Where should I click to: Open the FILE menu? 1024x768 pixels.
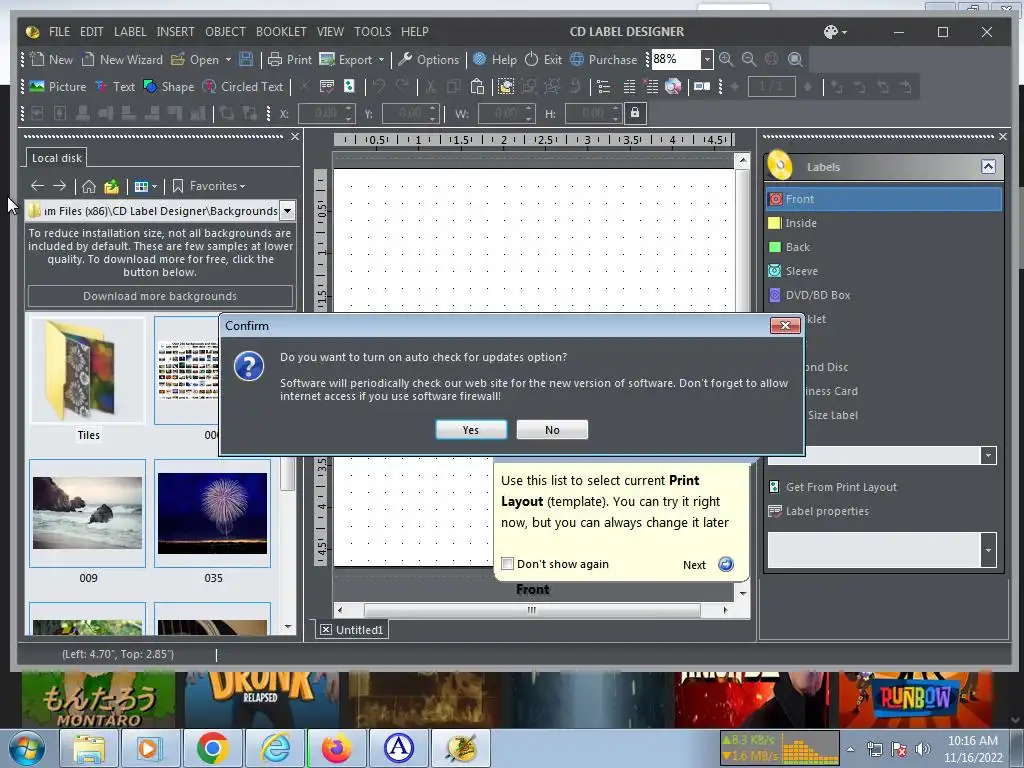point(59,31)
